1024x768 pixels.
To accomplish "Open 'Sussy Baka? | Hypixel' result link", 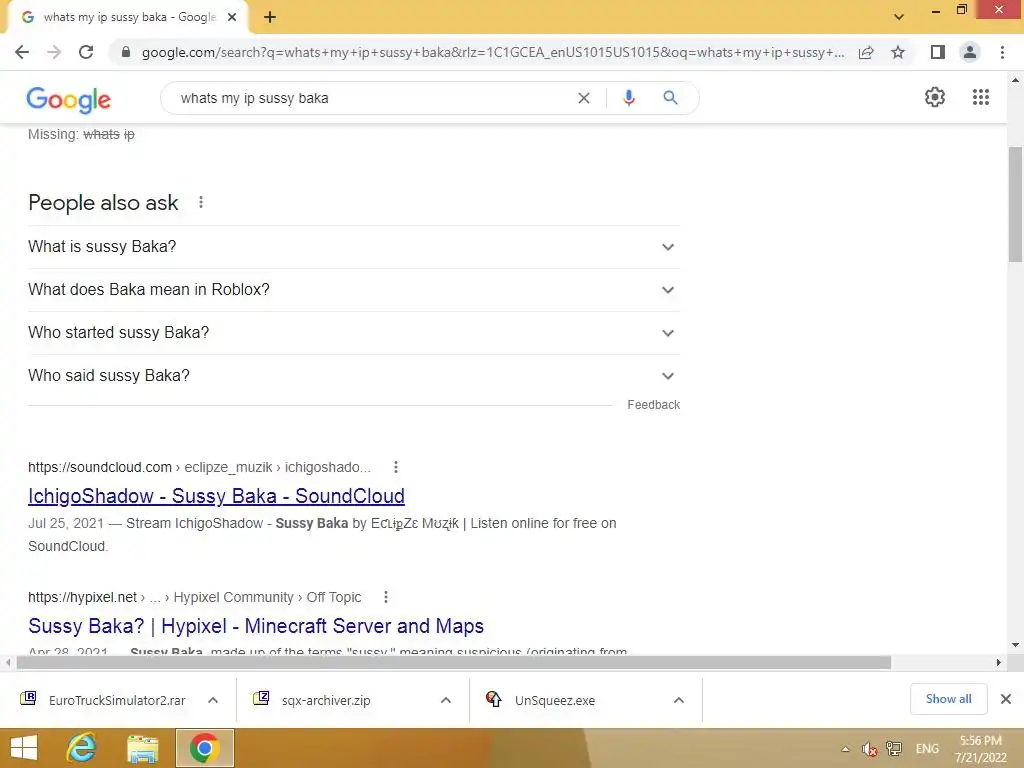I will (256, 626).
